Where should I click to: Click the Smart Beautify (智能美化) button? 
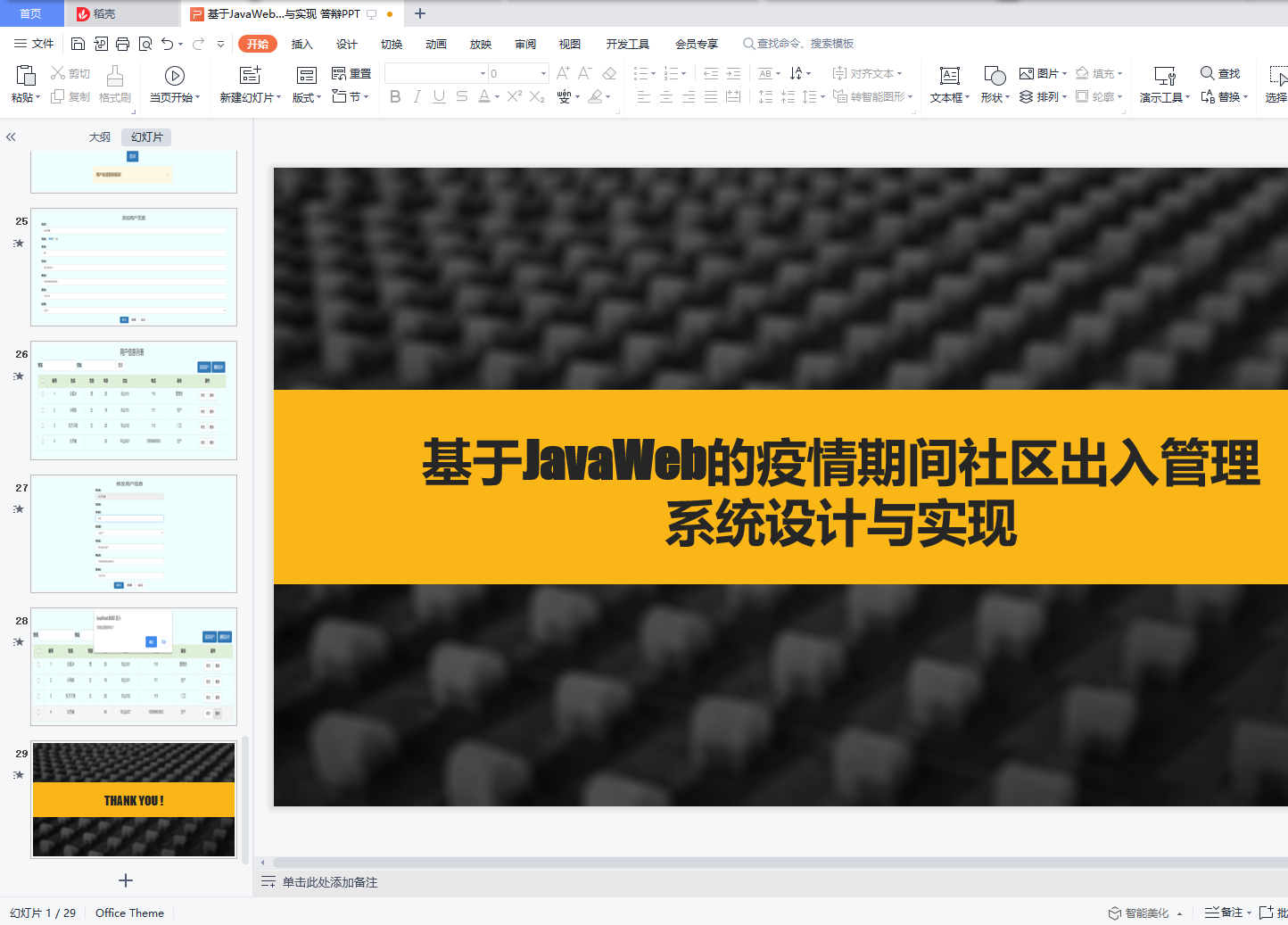(1145, 913)
